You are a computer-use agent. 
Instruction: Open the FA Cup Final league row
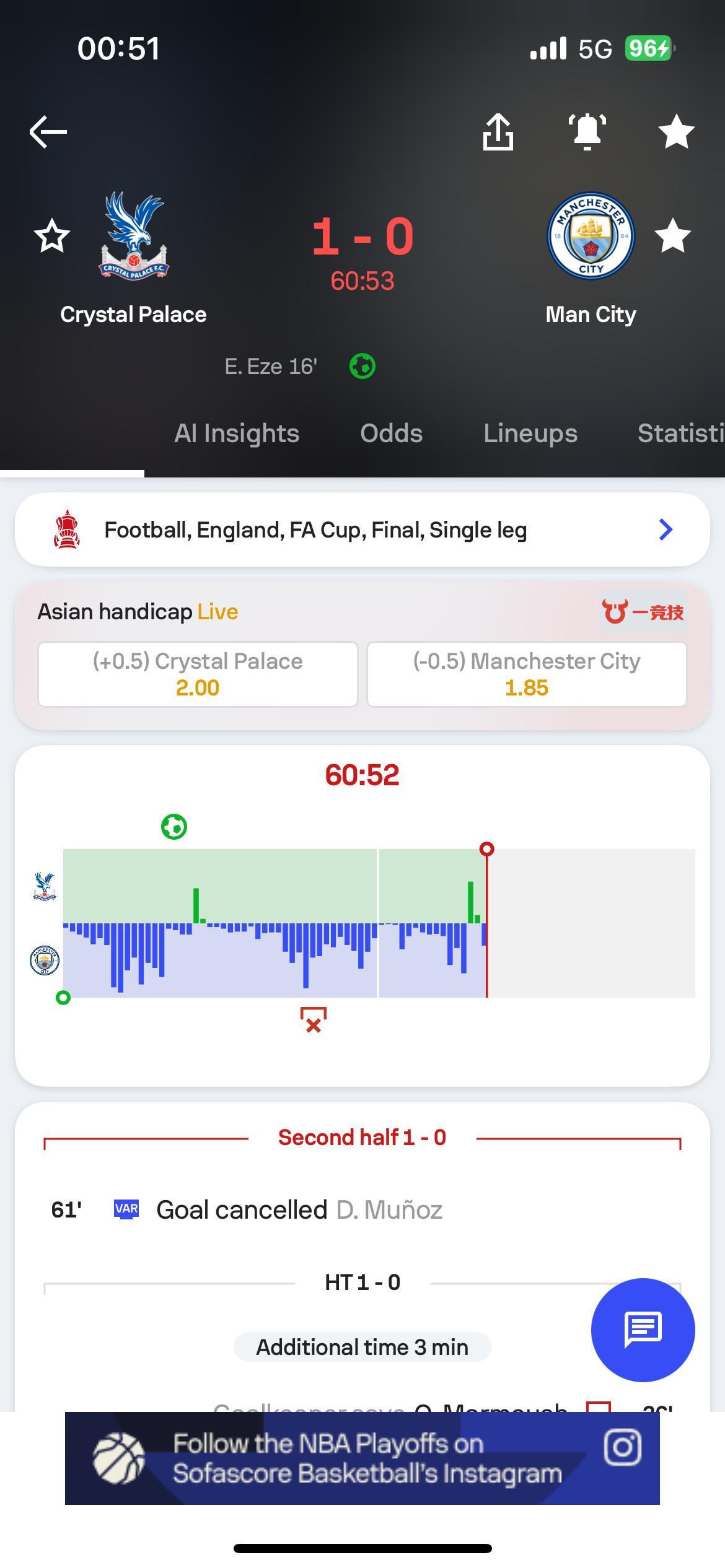[x=362, y=529]
